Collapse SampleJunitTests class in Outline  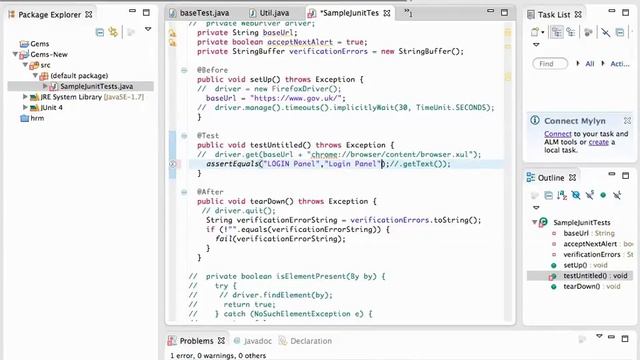(534, 222)
